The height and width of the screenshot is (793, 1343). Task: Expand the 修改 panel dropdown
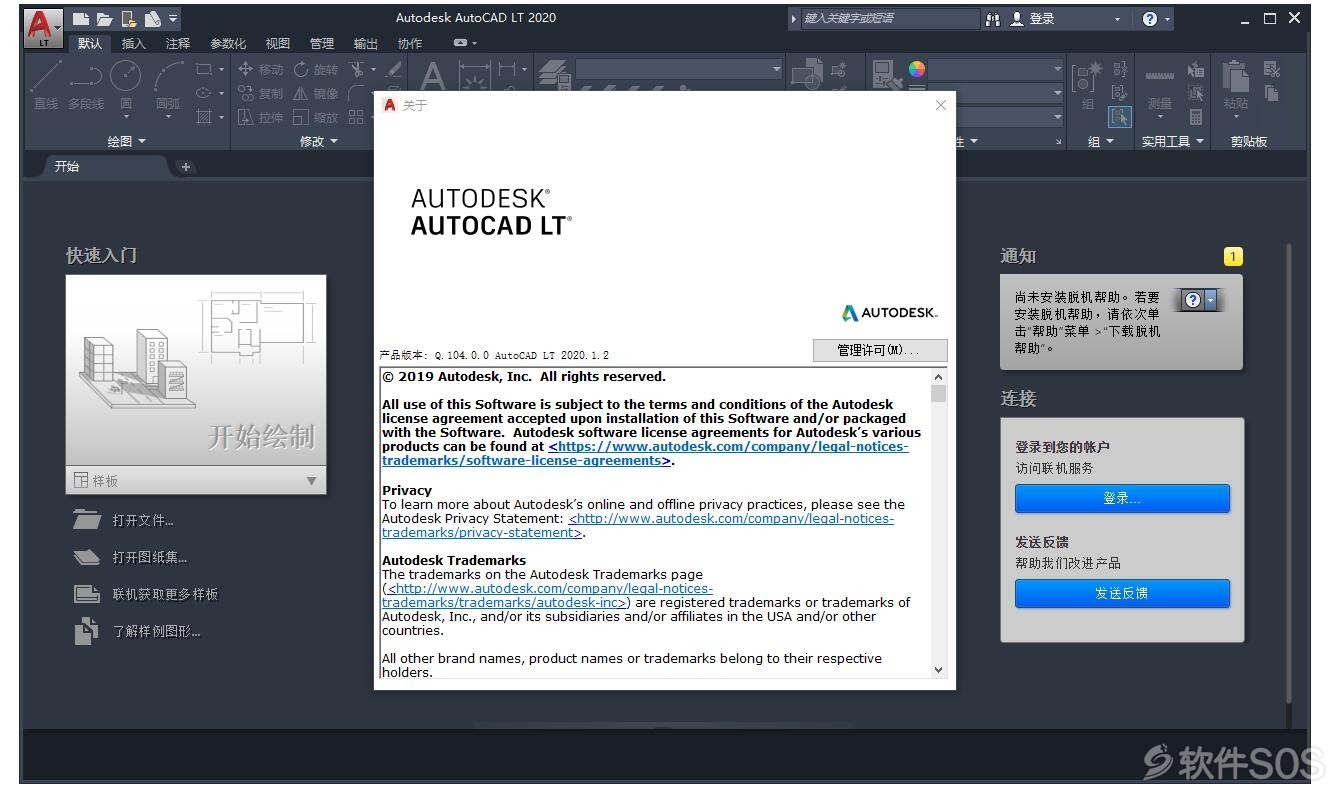pos(318,142)
